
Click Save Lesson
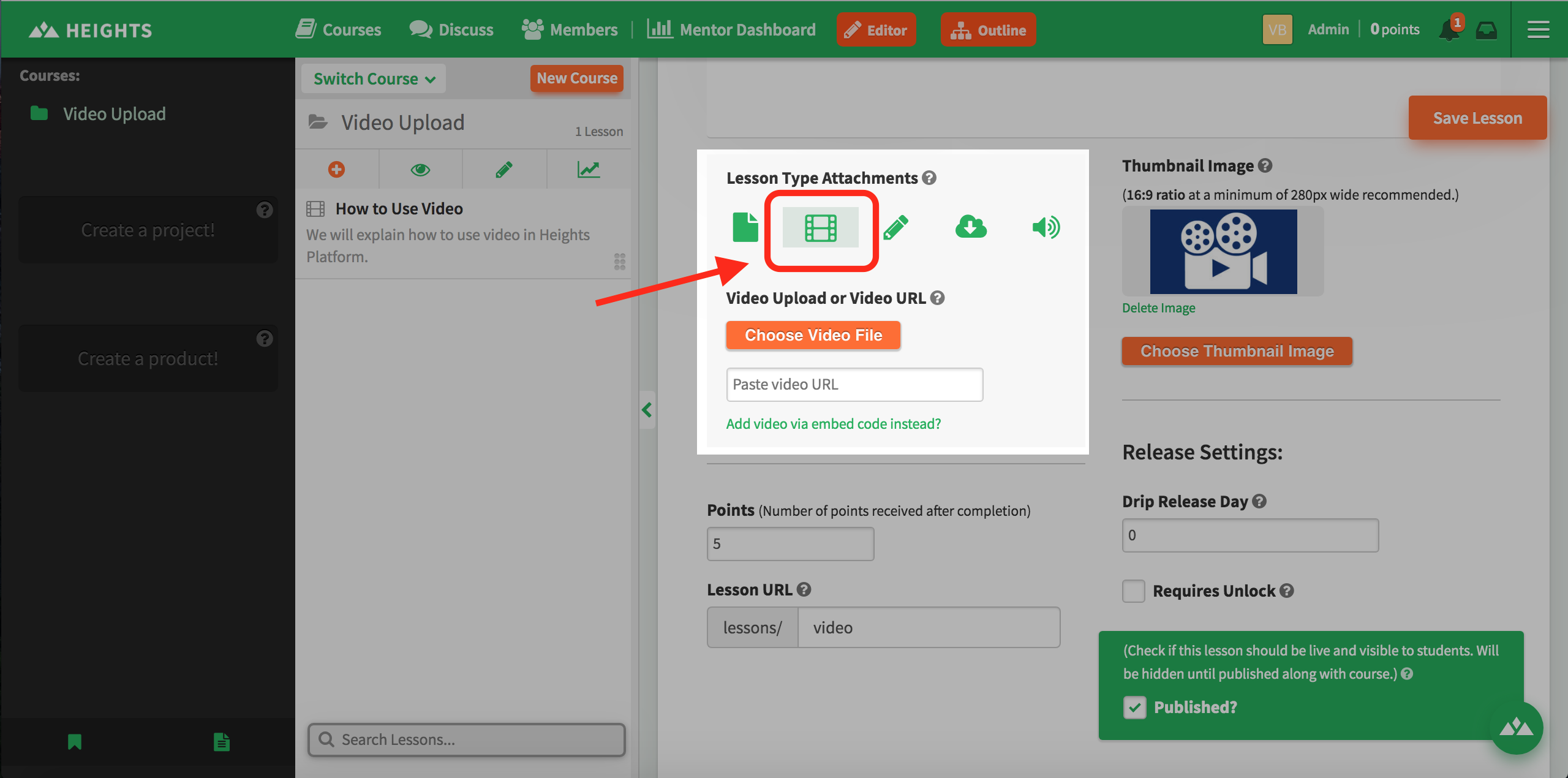click(x=1477, y=118)
